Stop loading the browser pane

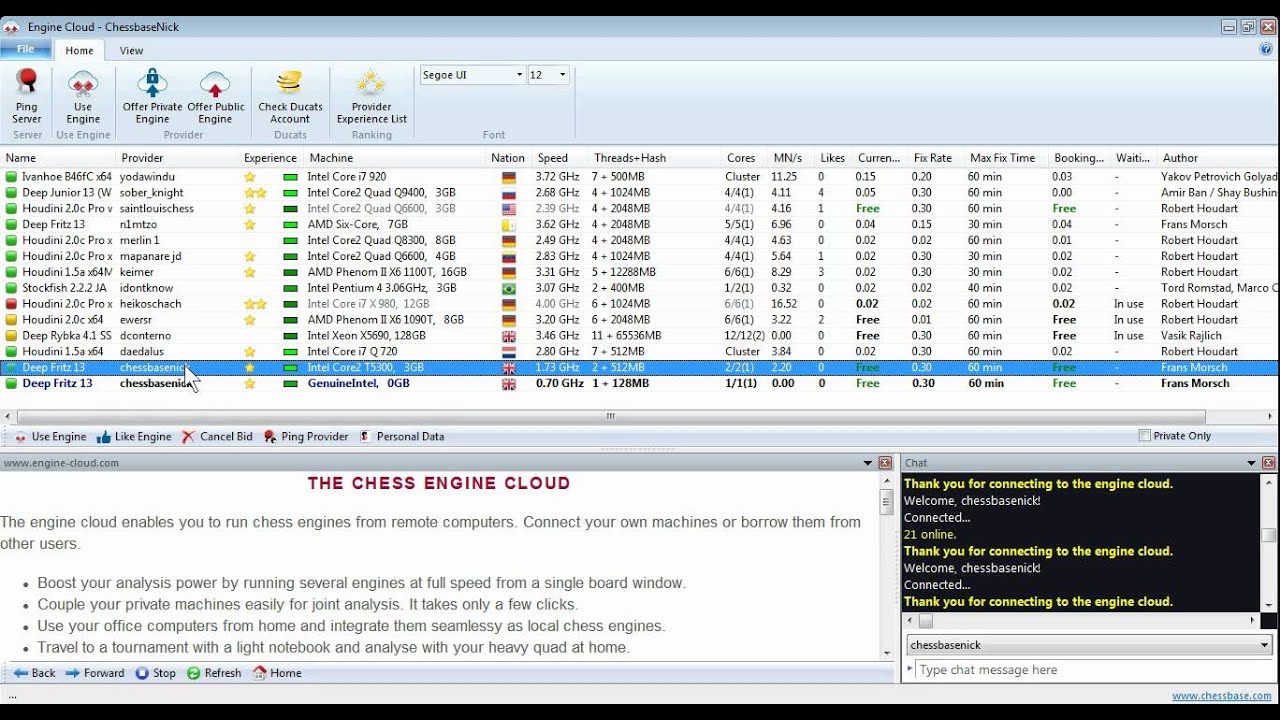coord(156,673)
